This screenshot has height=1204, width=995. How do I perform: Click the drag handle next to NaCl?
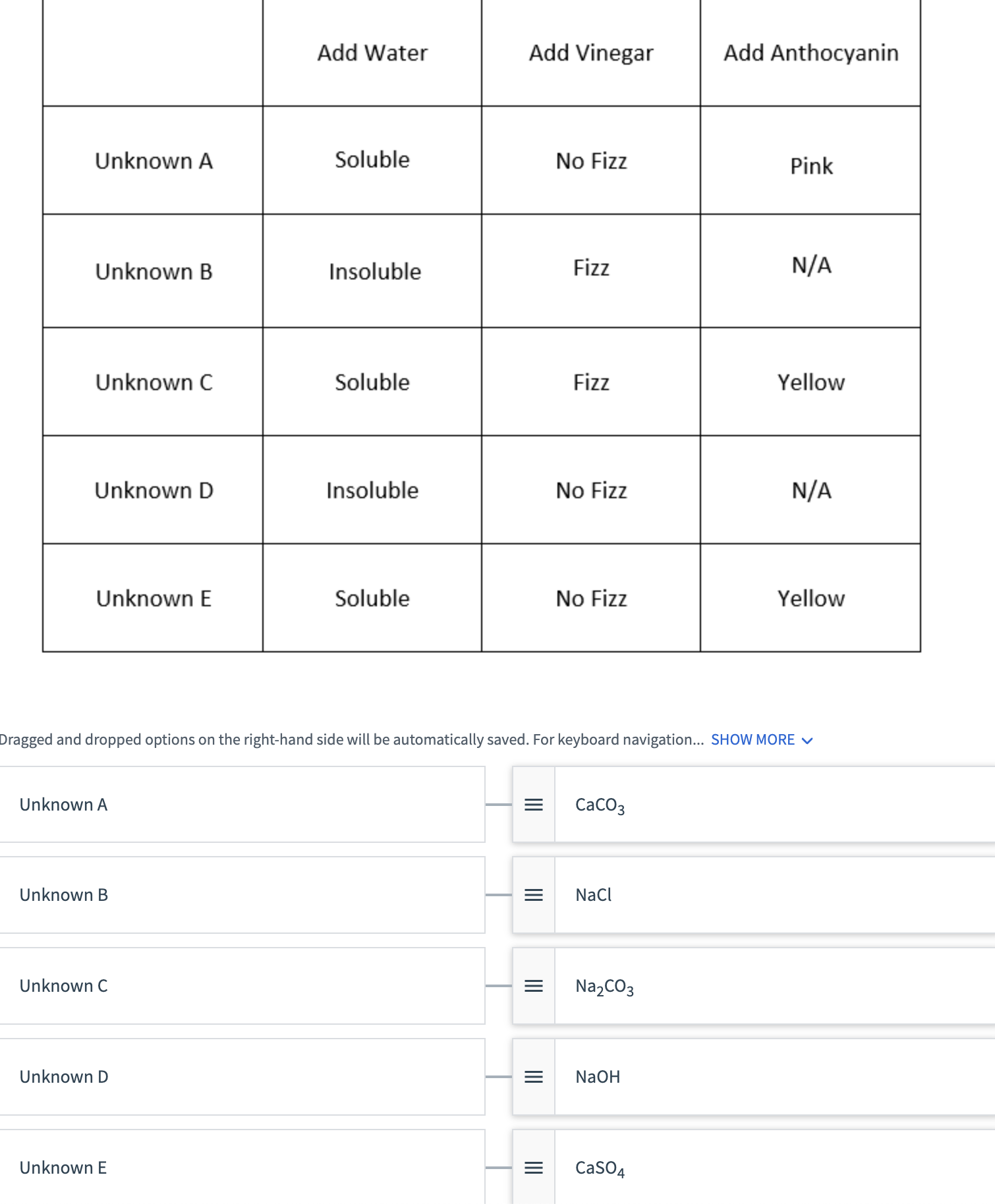coord(534,895)
